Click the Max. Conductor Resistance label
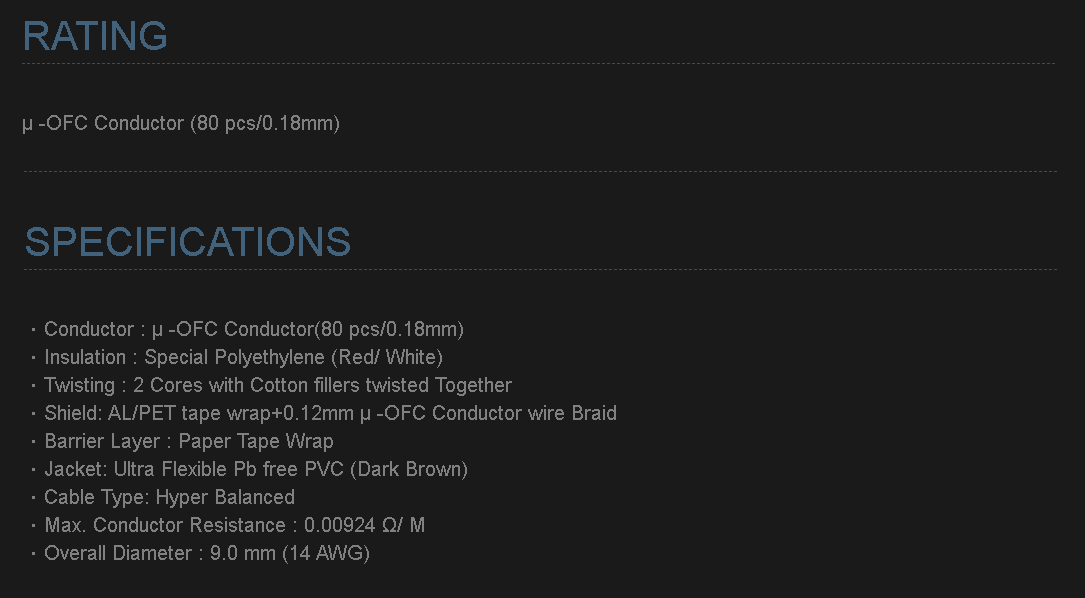The width and height of the screenshot is (1085, 598). 165,526
